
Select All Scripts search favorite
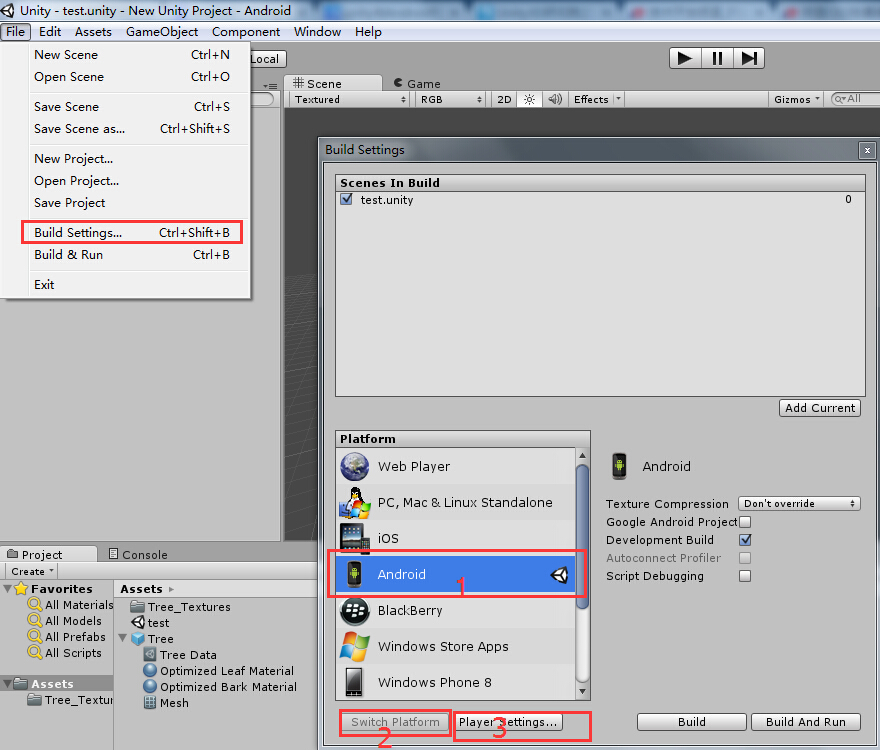click(x=65, y=653)
